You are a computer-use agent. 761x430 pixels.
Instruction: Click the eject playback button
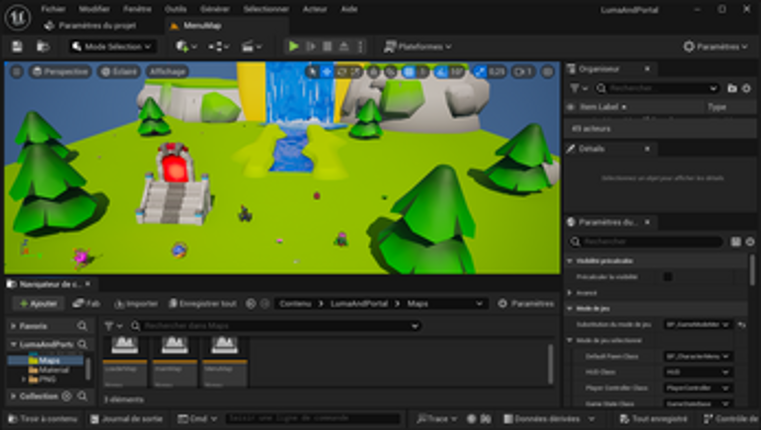(x=344, y=47)
